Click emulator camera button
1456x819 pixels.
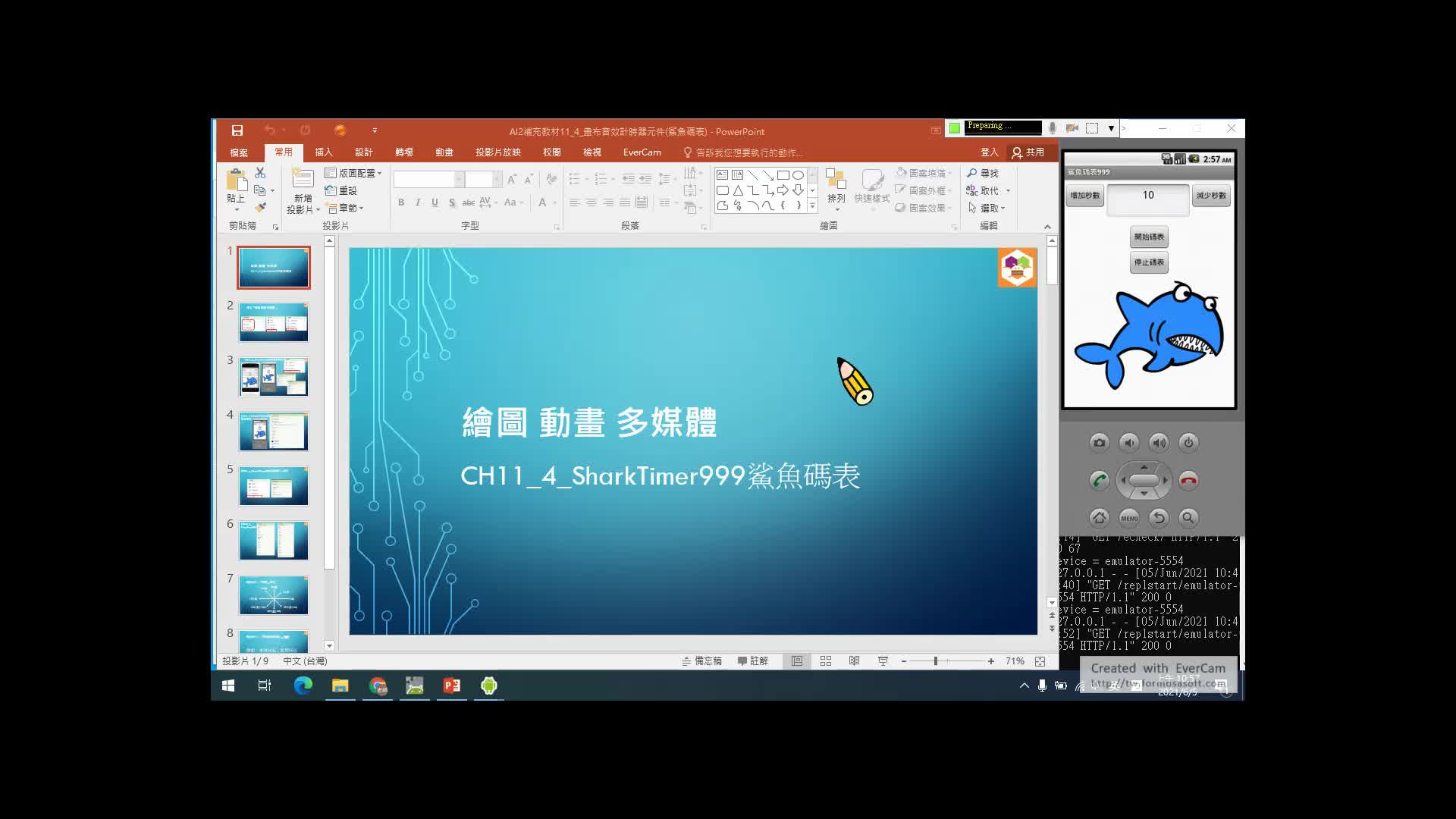click(1099, 443)
